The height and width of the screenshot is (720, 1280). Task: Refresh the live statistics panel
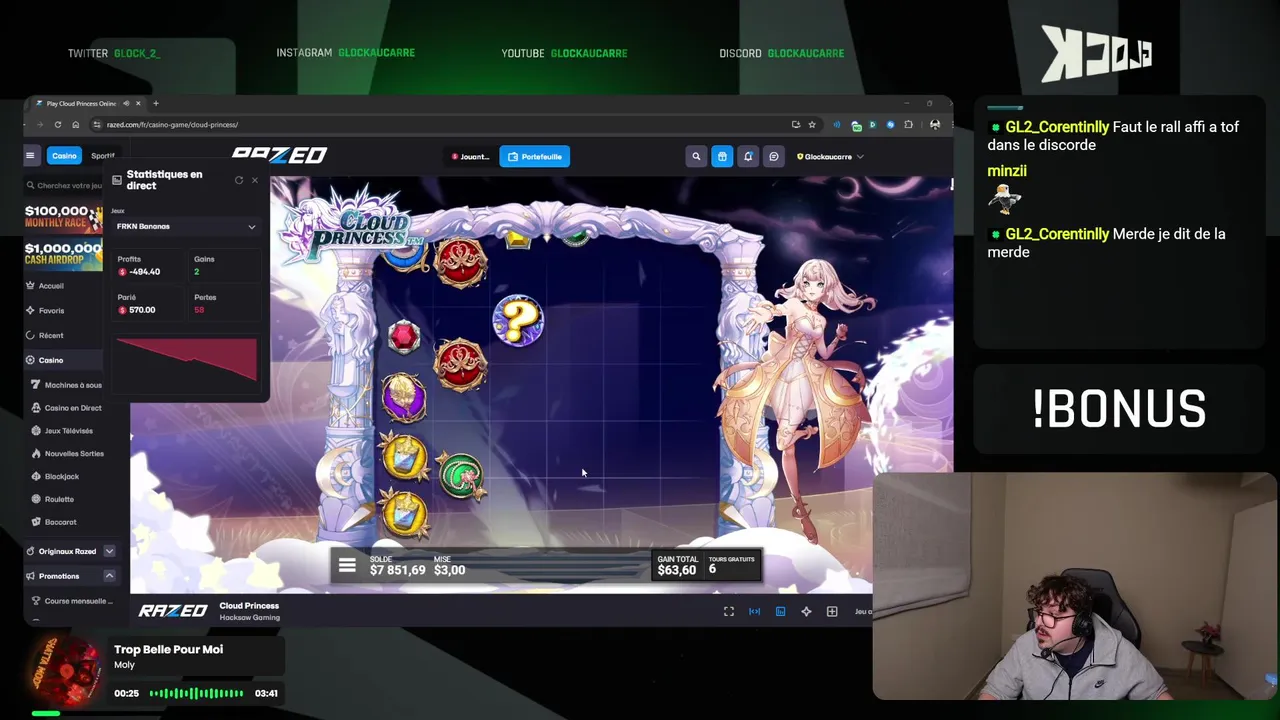click(x=239, y=180)
